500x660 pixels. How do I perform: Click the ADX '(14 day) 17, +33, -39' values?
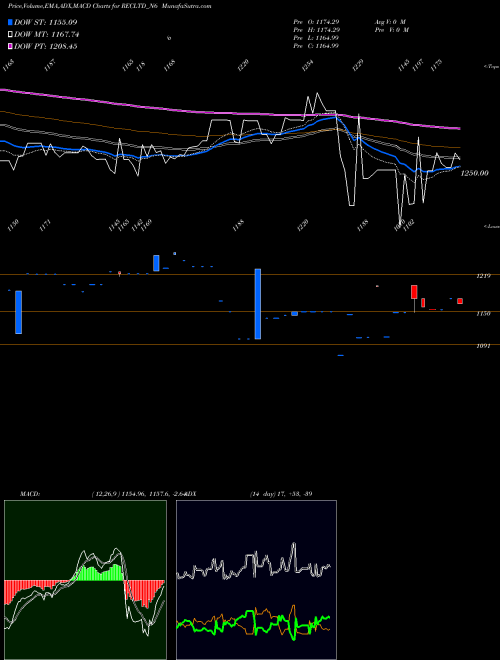(x=281, y=494)
